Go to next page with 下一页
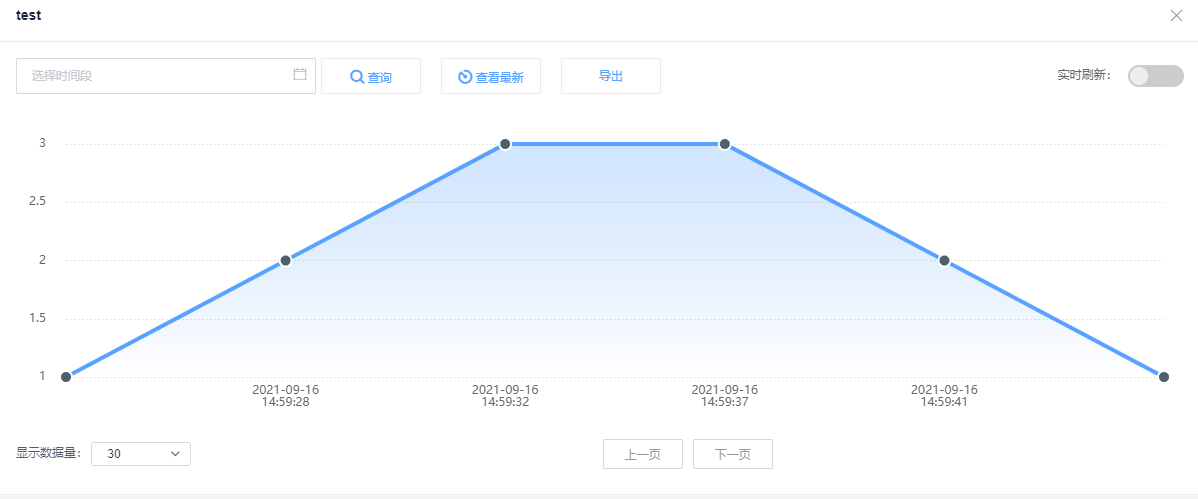 pos(732,454)
